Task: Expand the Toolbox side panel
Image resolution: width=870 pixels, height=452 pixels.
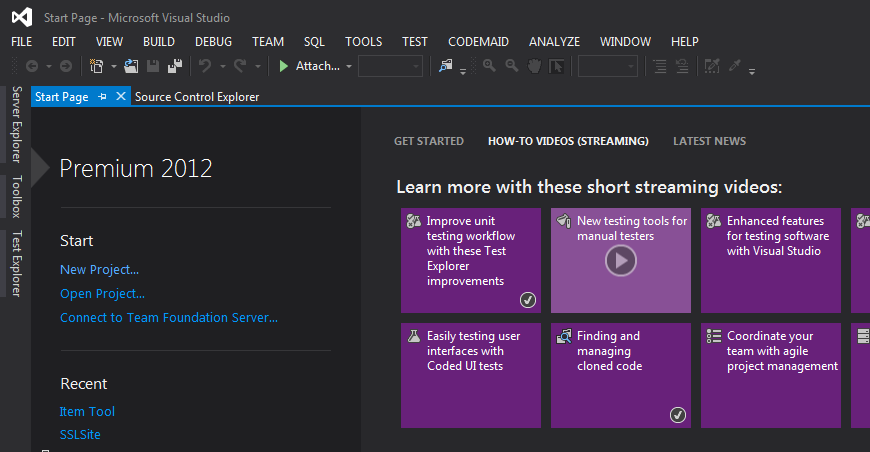Action: [17, 196]
